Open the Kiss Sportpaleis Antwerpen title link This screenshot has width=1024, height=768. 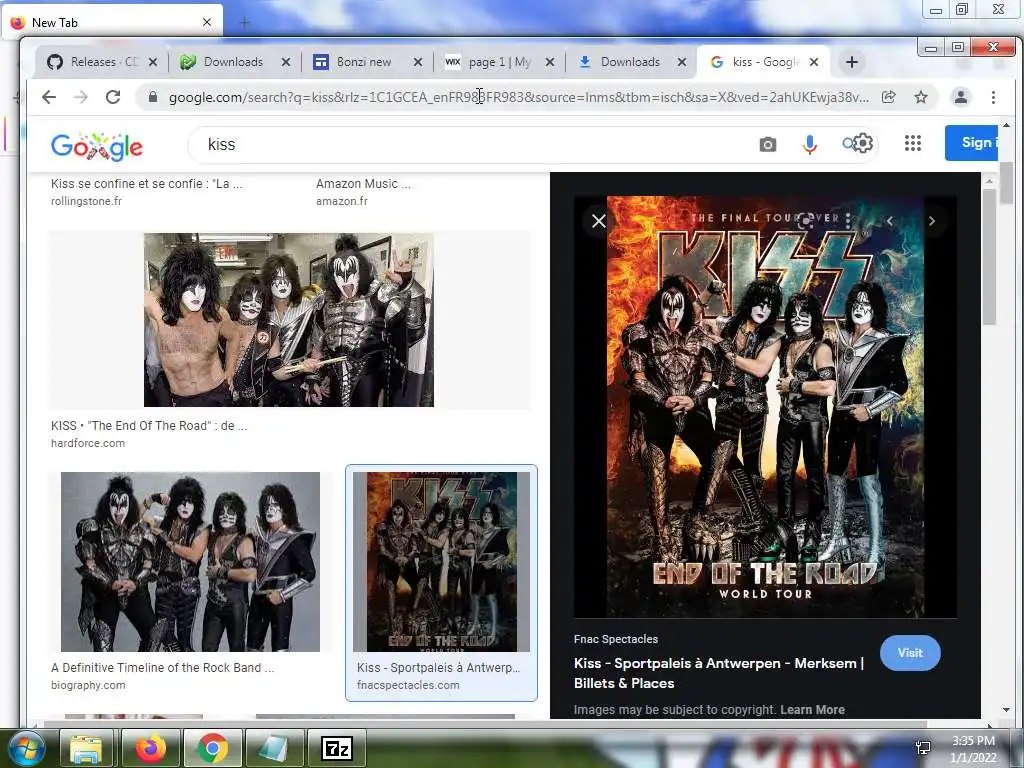tap(719, 673)
